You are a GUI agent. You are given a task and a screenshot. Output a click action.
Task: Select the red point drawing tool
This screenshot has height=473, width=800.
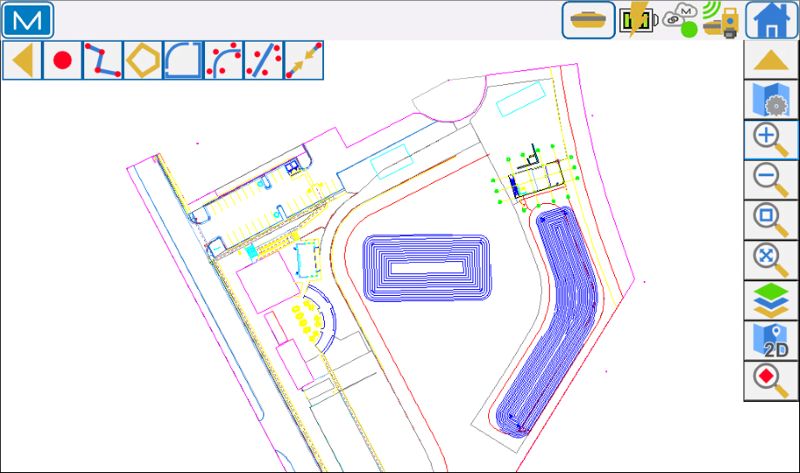point(62,60)
